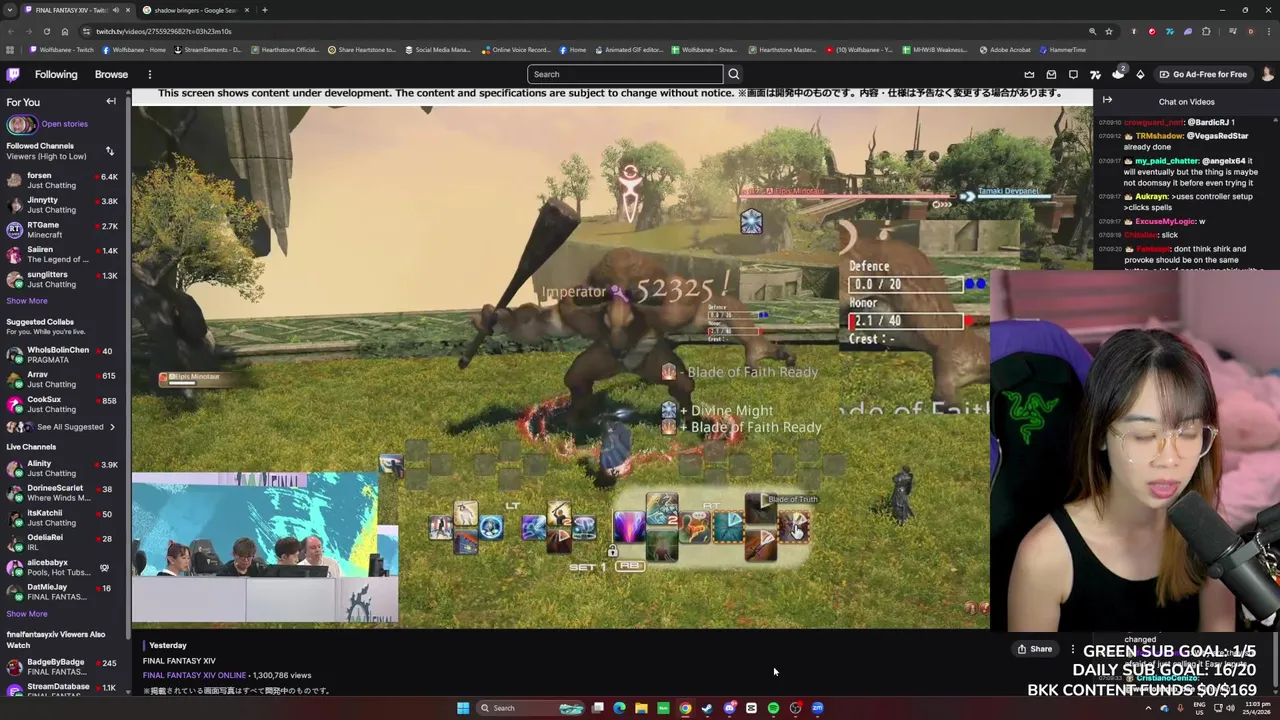This screenshot has width=1280, height=720.
Task: Focus the Twitch search field
Action: (x=625, y=74)
